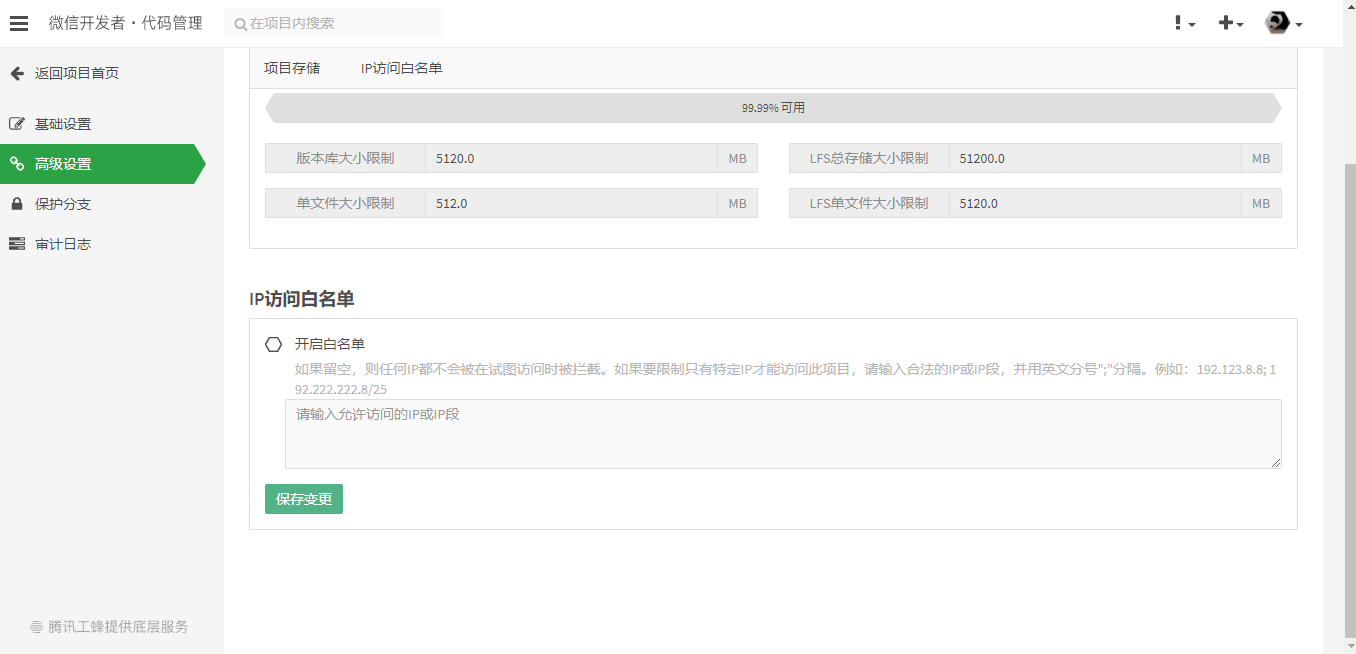Viewport: 1356px width, 654px height.
Task: Click the 保存变更 button
Action: [x=304, y=499]
